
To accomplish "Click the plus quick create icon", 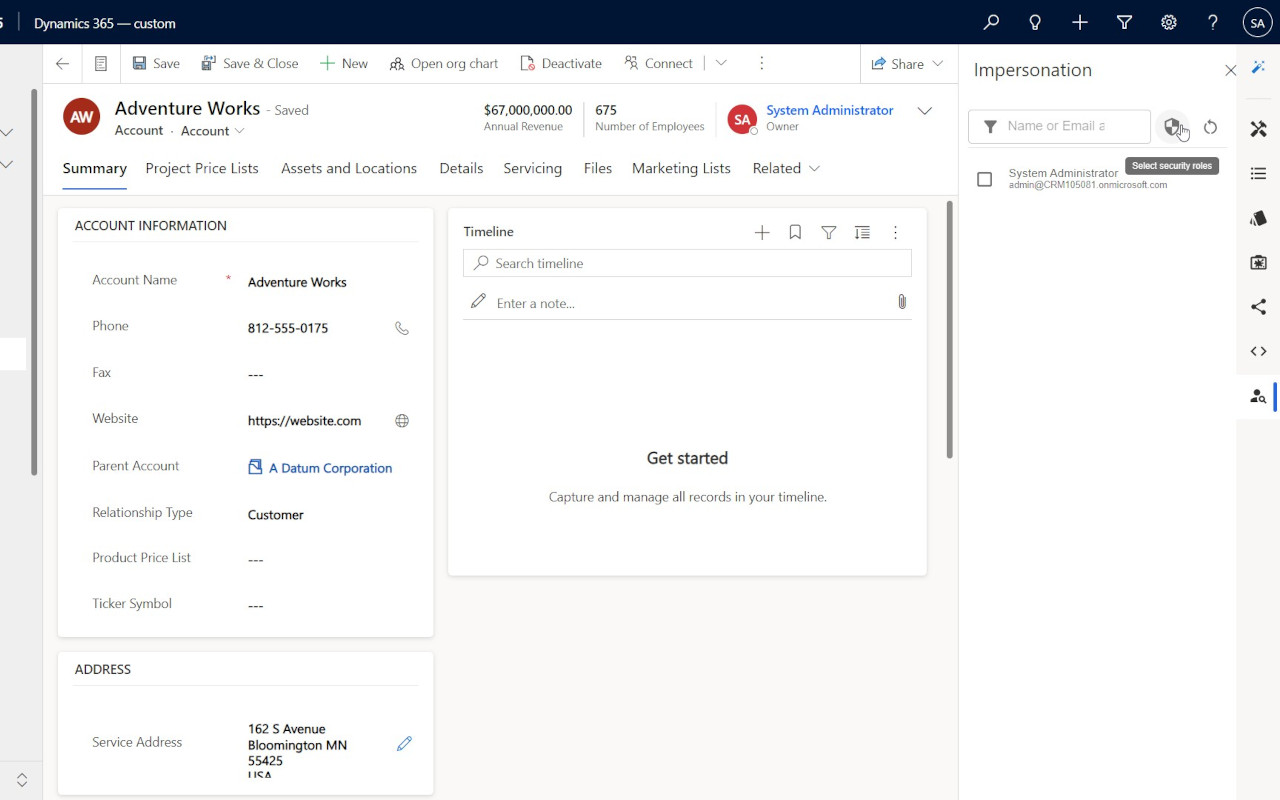I will click(x=1080, y=22).
